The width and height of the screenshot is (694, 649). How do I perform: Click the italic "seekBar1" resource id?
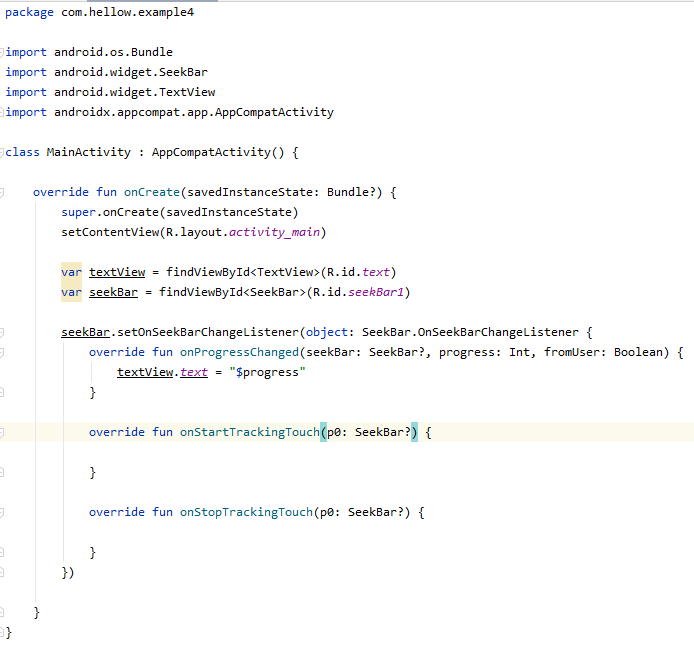[x=376, y=292]
